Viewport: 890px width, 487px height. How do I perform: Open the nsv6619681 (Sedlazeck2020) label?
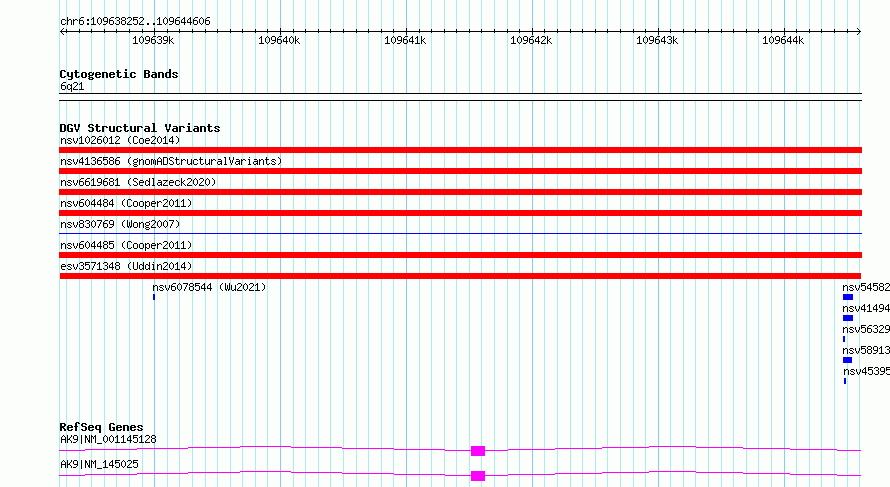pos(138,182)
